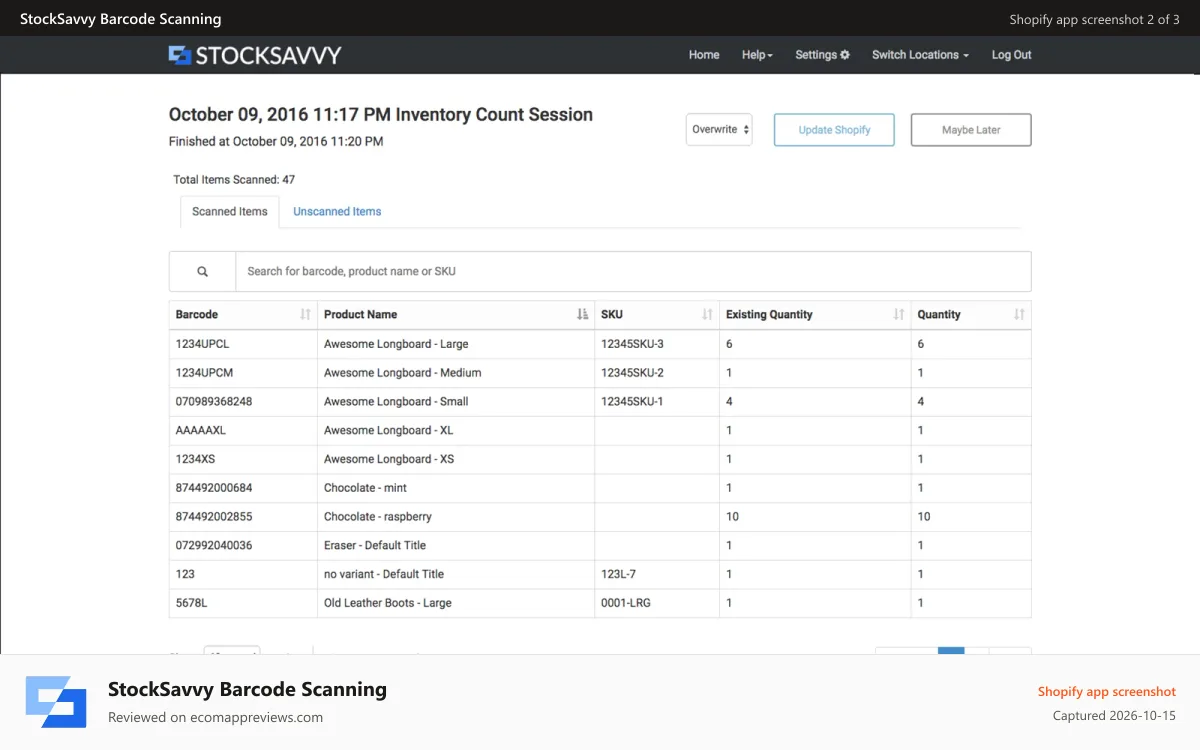This screenshot has width=1200, height=750.
Task: Click Existing Quantity 10 for Chocolate - raspberry
Action: pyautogui.click(x=732, y=517)
